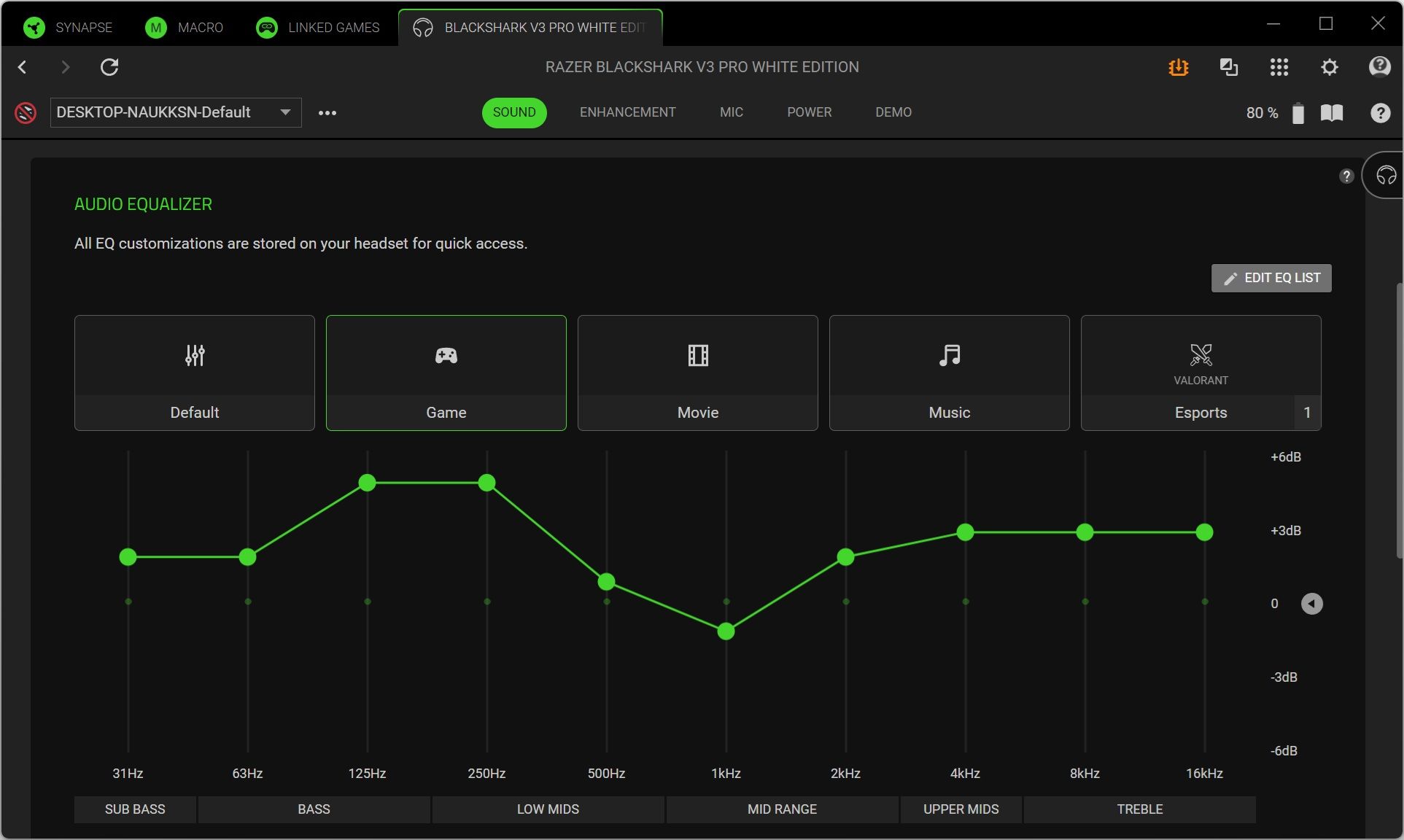Refresh the page with the reload icon
Viewport: 1404px width, 840px height.
pos(110,67)
